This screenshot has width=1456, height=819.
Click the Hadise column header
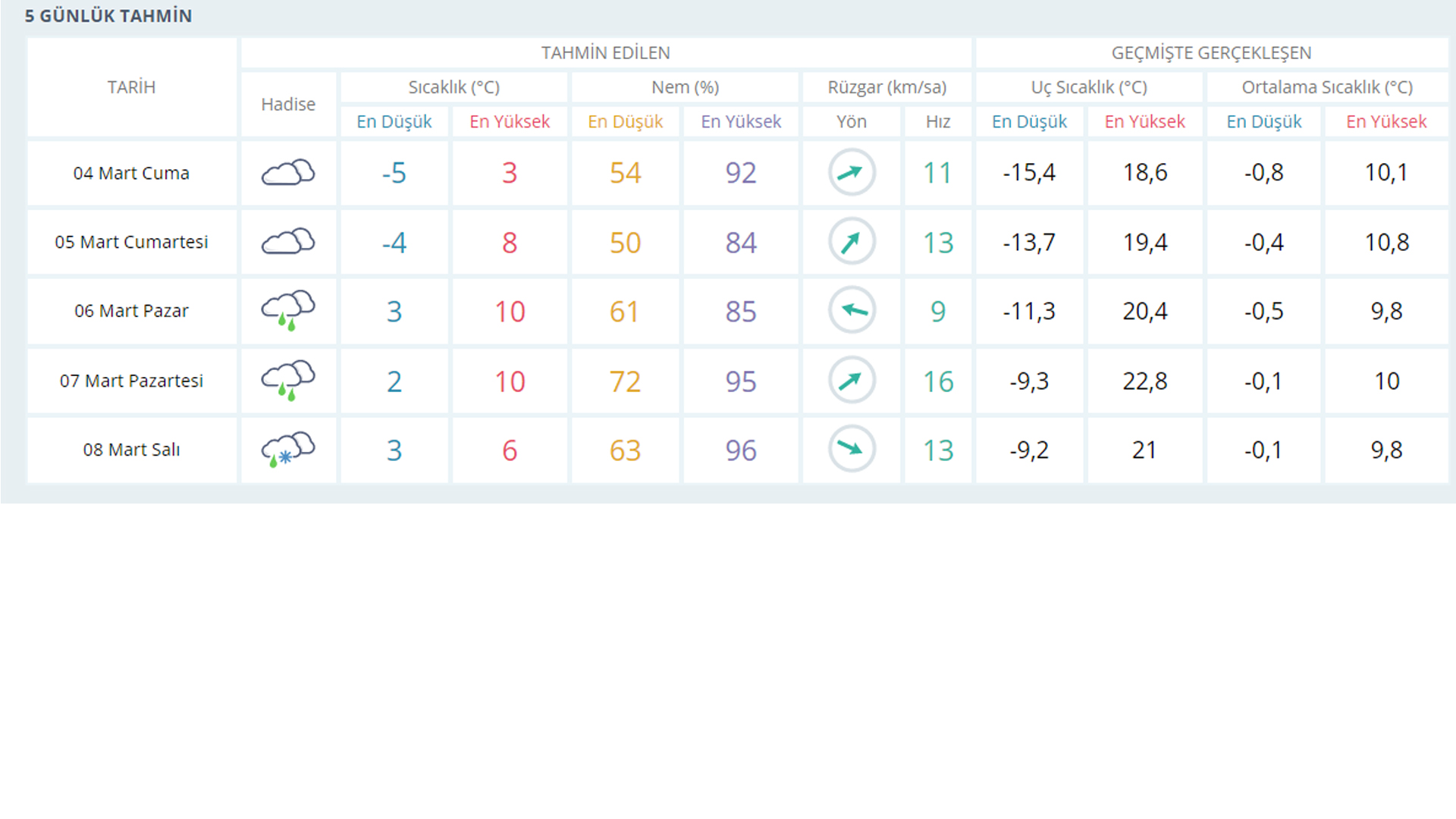288,105
